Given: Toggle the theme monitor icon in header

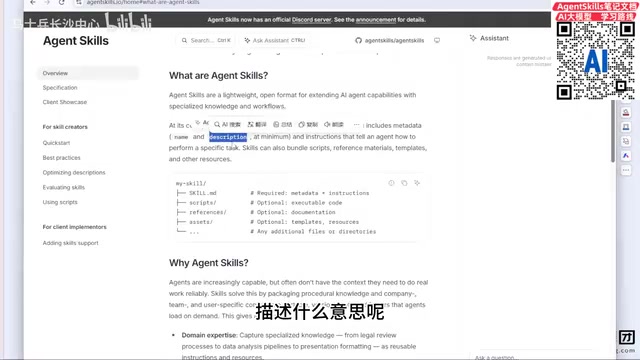Looking at the screenshot, I should 437,40.
